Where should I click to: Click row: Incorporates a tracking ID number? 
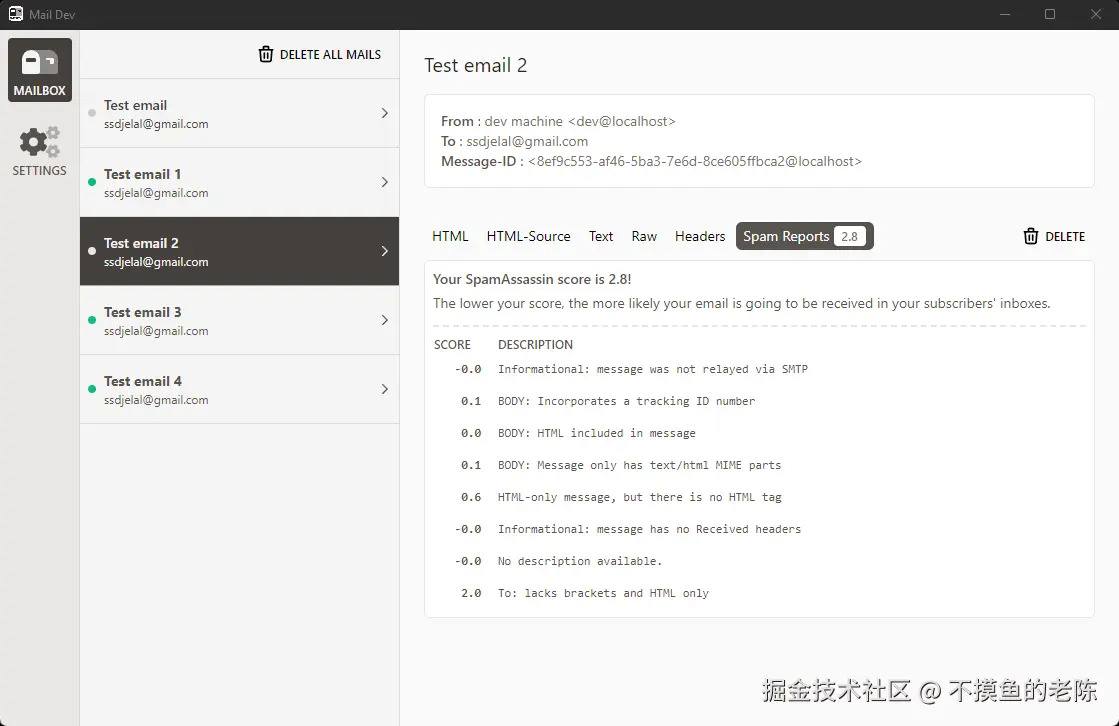point(626,401)
